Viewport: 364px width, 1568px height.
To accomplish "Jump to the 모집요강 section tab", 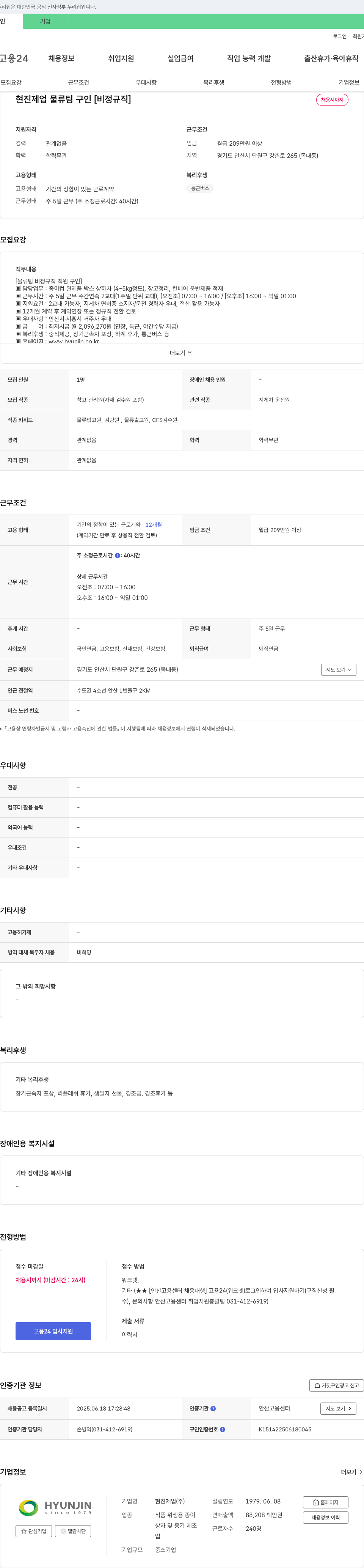I will click(x=11, y=82).
